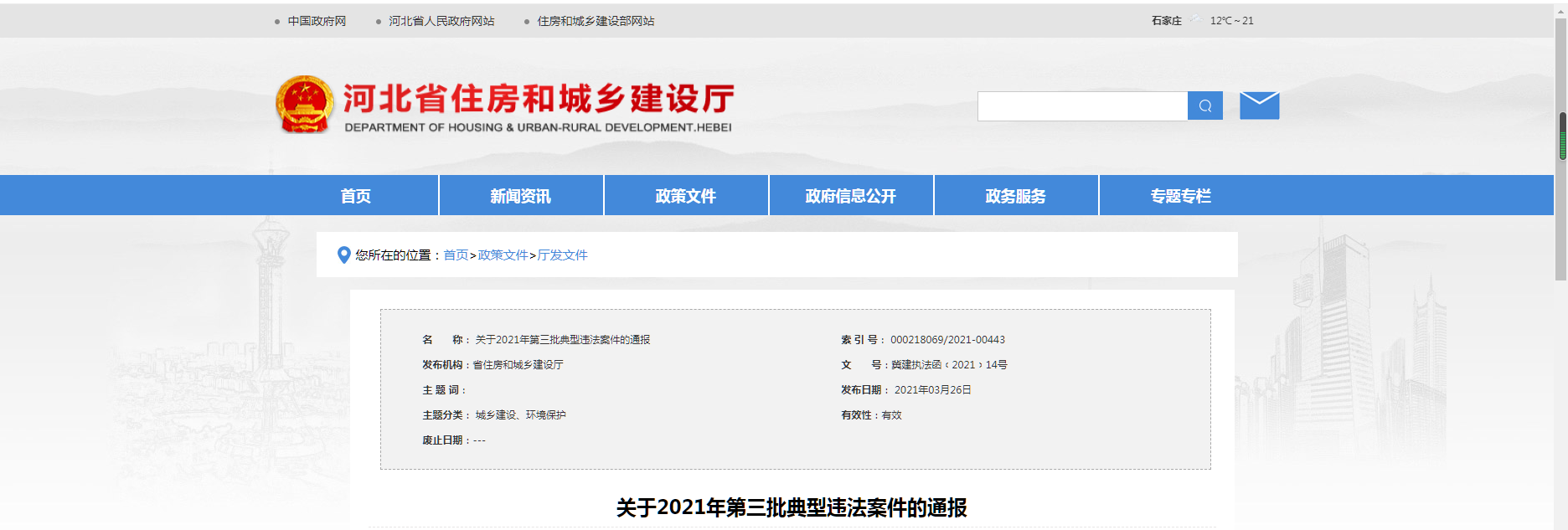
Task: Focus the site search input field
Action: (x=1082, y=105)
